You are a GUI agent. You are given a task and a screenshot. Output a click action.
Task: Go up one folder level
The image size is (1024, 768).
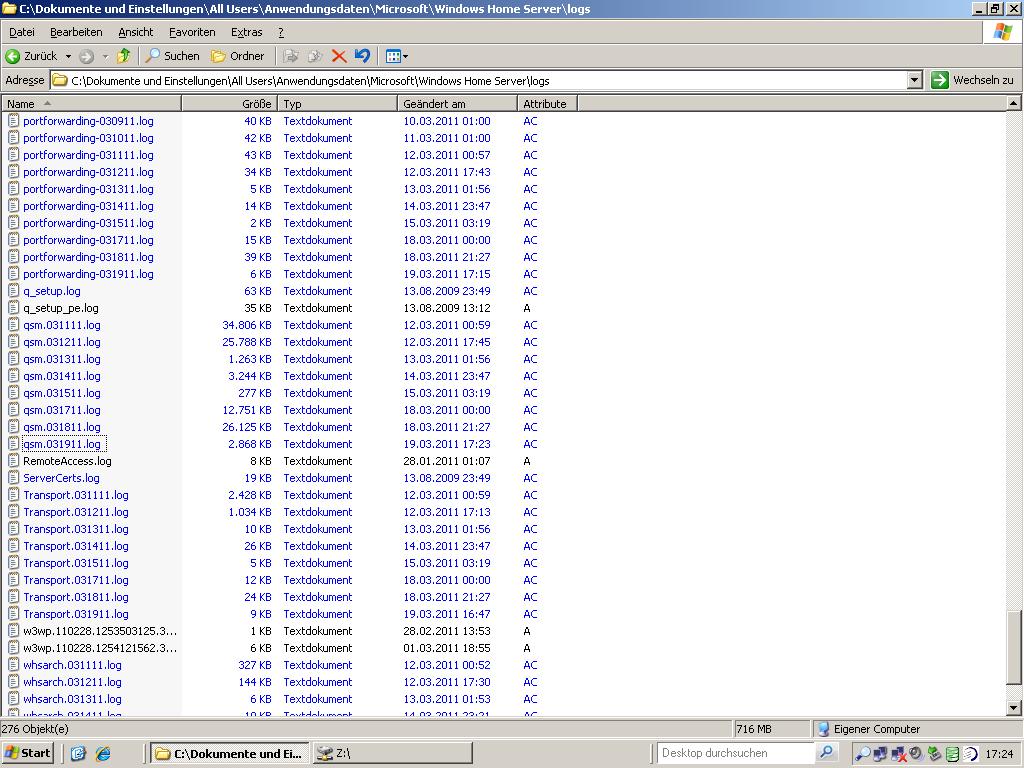coord(123,56)
